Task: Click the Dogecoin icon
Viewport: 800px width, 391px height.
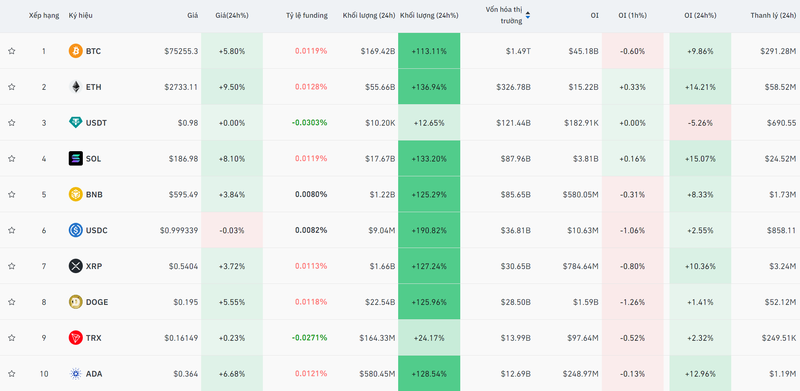Action: tap(76, 302)
